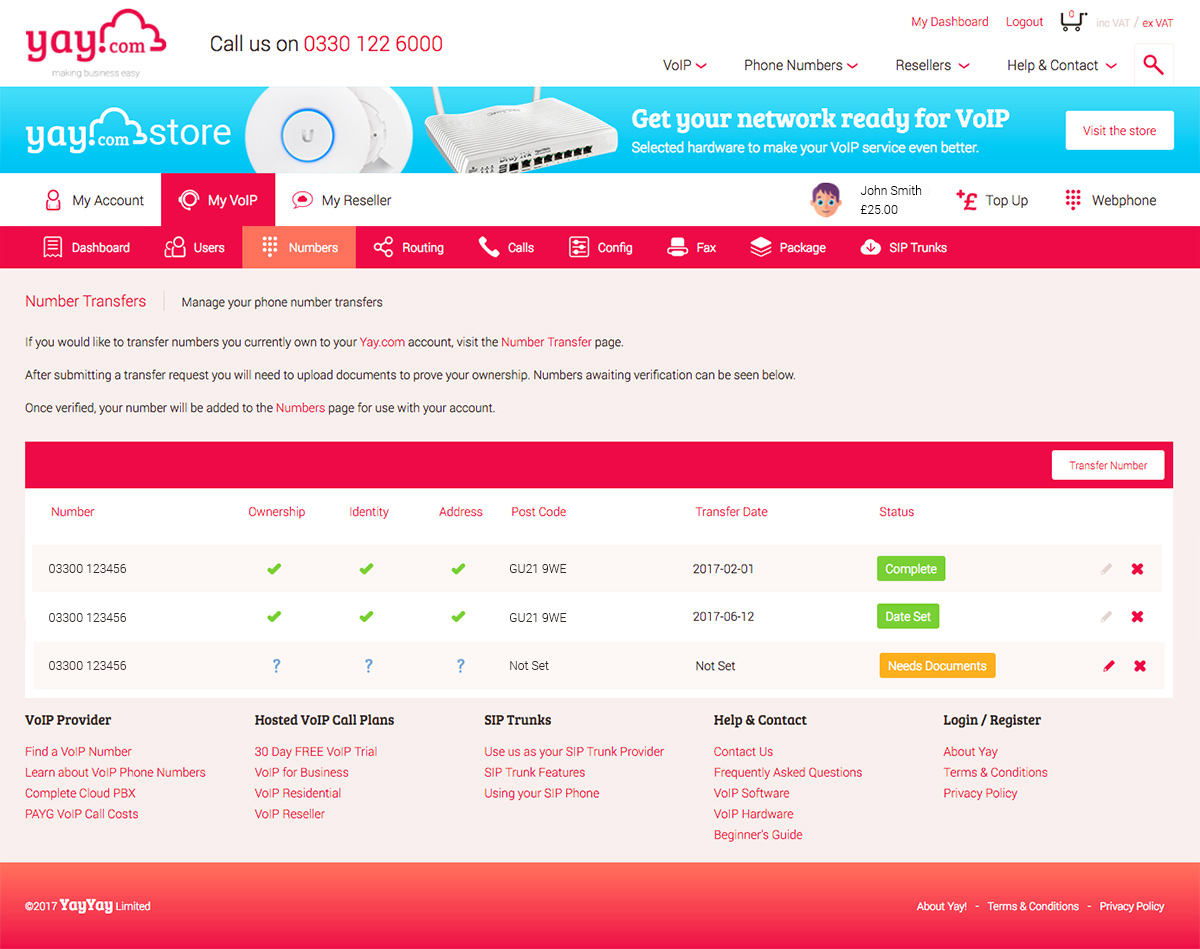
Task: Open Find a VoIP Number footer link
Action: pos(78,752)
